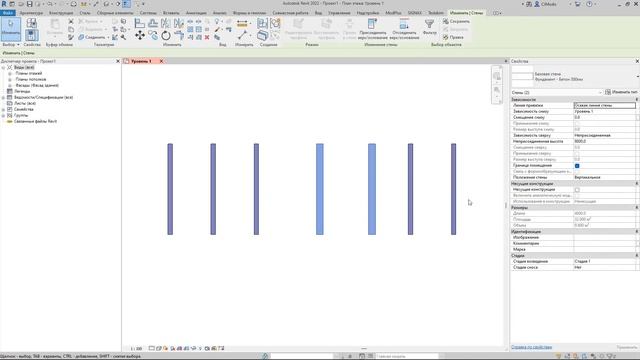Click the Move tool cross-arrows icon
Screen dimensions: 640x360
click(x=140, y=36)
